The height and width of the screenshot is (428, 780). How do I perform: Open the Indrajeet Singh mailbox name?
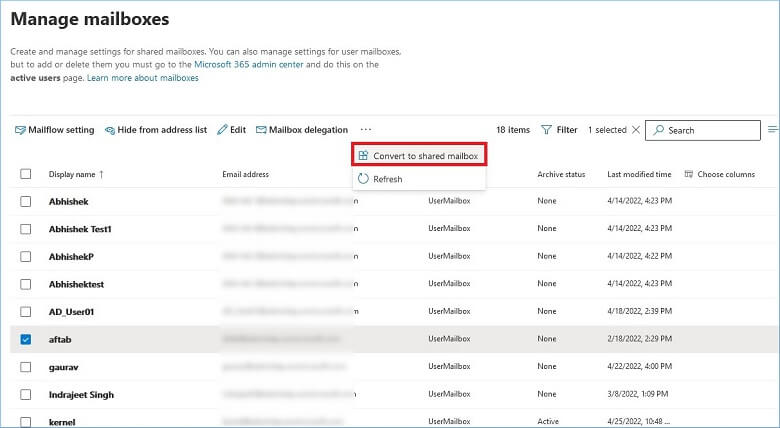(x=81, y=395)
